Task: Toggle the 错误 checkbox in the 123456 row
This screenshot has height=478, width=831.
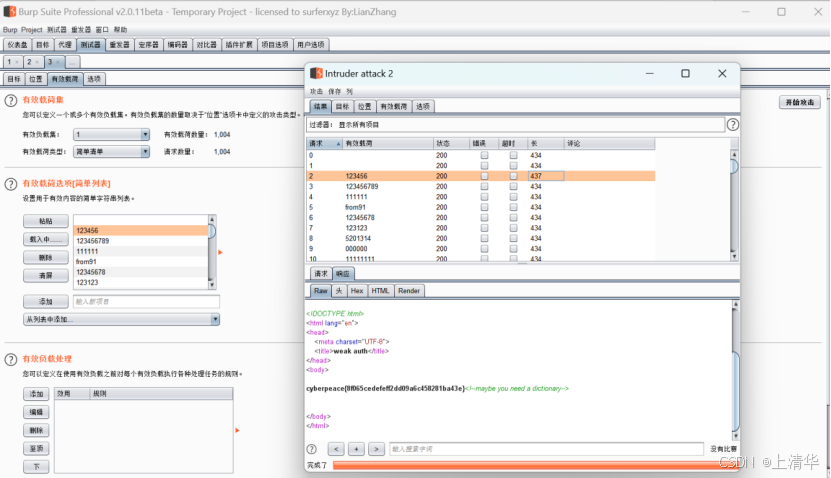Action: point(484,176)
